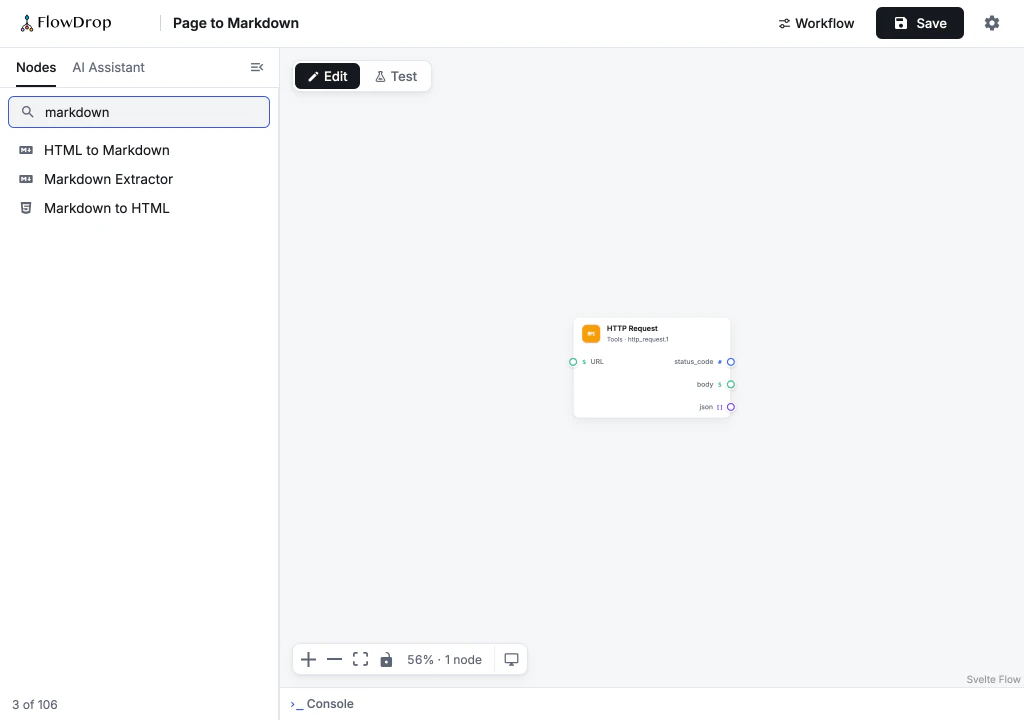Screen dimensions: 1024x720
Task: Focus the node search field
Action: click(x=139, y=112)
